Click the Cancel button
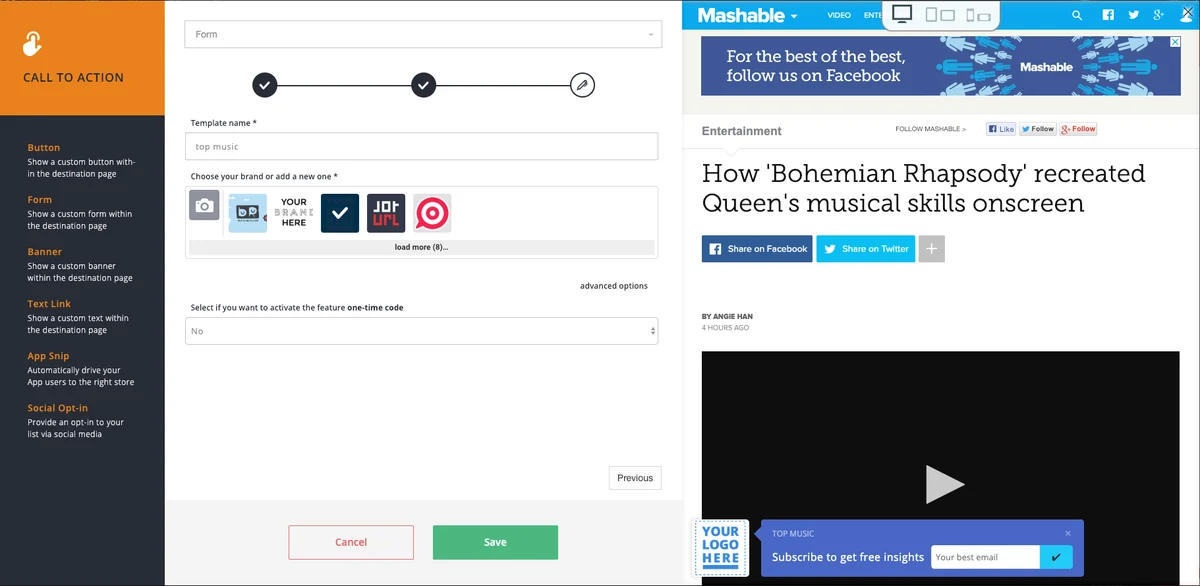 click(351, 542)
